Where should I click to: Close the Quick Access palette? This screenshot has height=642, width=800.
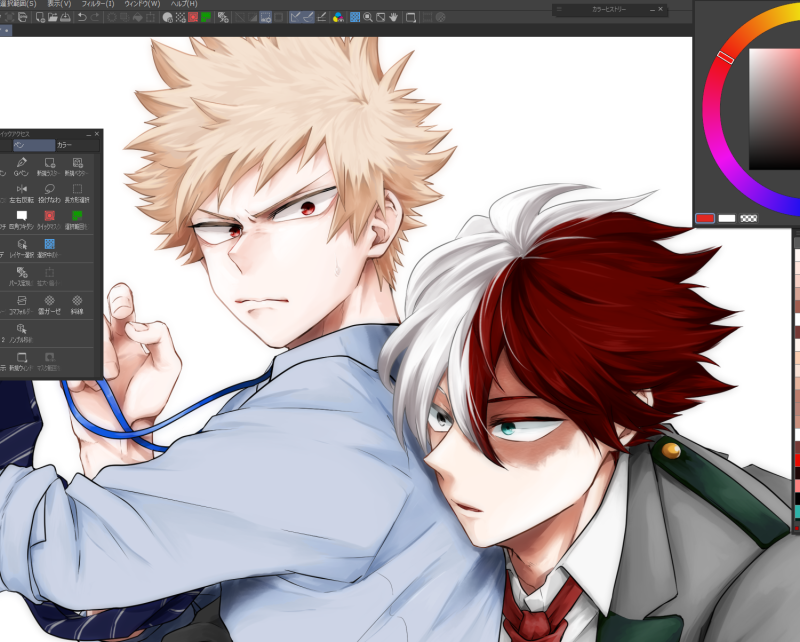coord(97,134)
